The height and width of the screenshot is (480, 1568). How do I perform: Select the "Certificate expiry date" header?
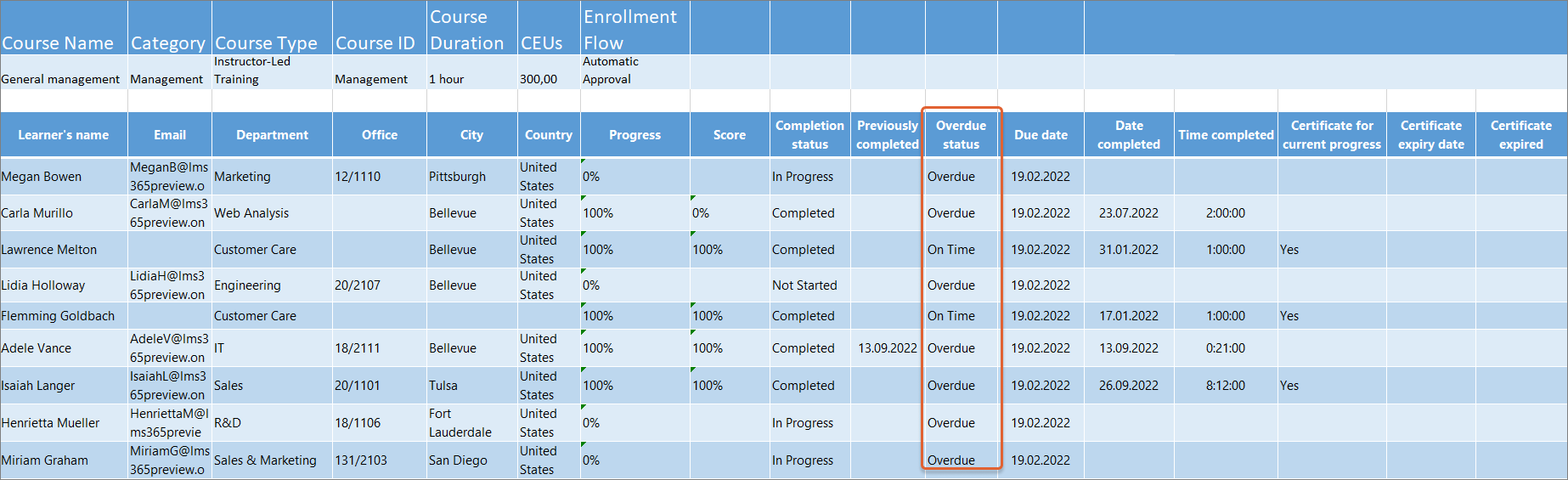click(1431, 135)
